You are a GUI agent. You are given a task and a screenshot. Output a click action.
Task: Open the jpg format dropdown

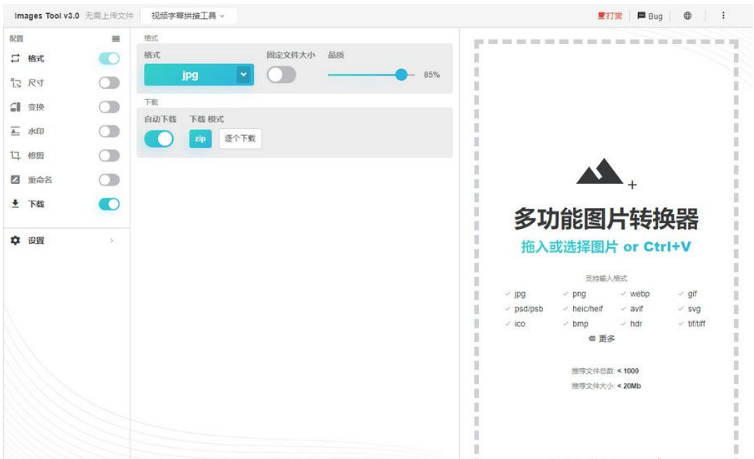[x=243, y=75]
